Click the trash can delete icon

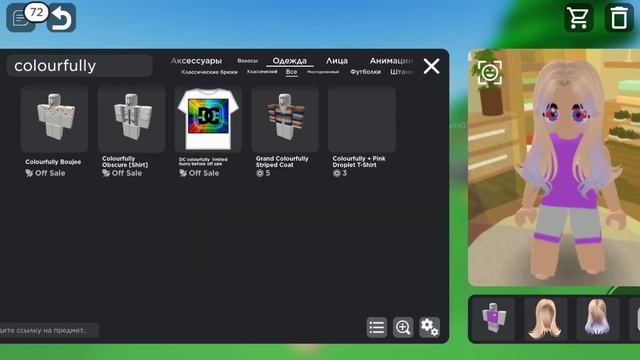pos(619,18)
